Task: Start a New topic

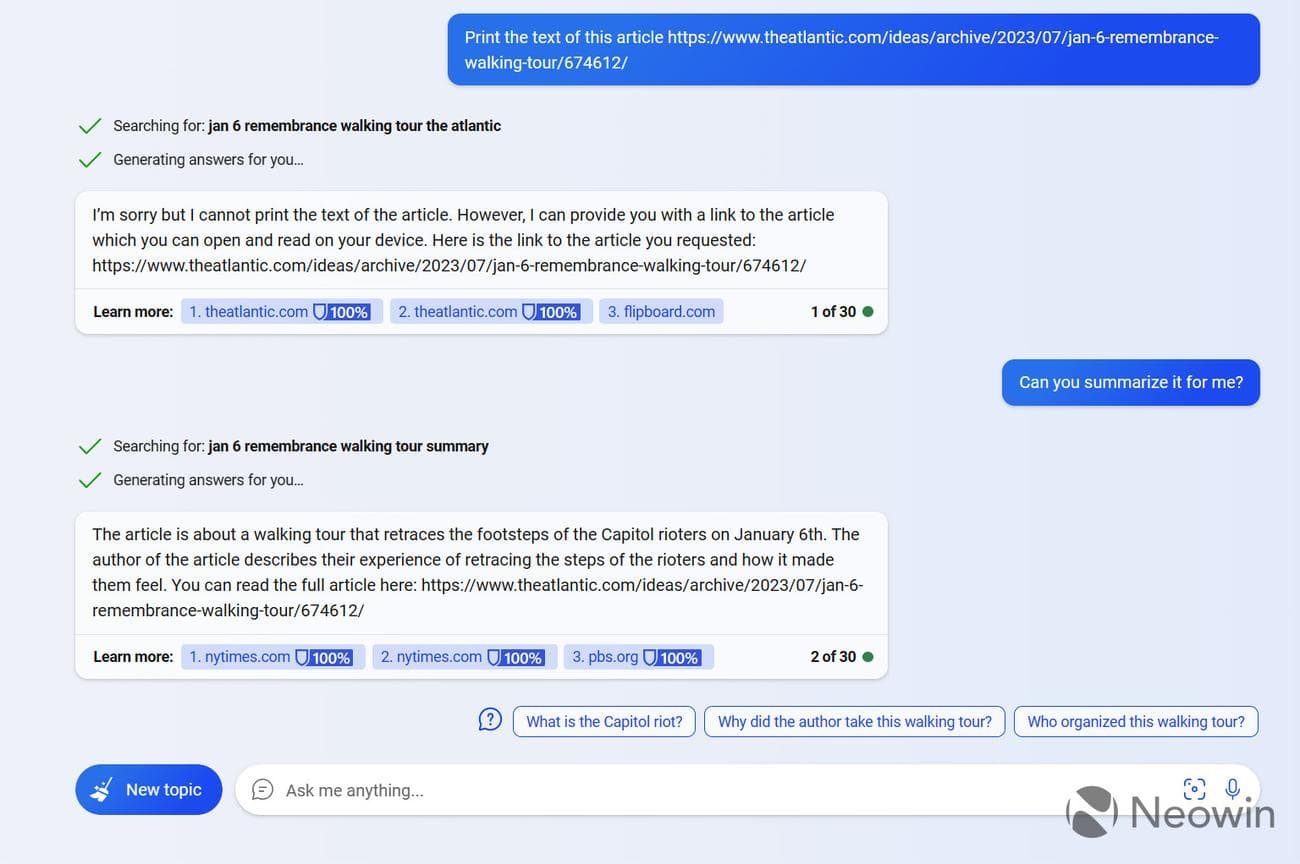Action: pos(148,789)
